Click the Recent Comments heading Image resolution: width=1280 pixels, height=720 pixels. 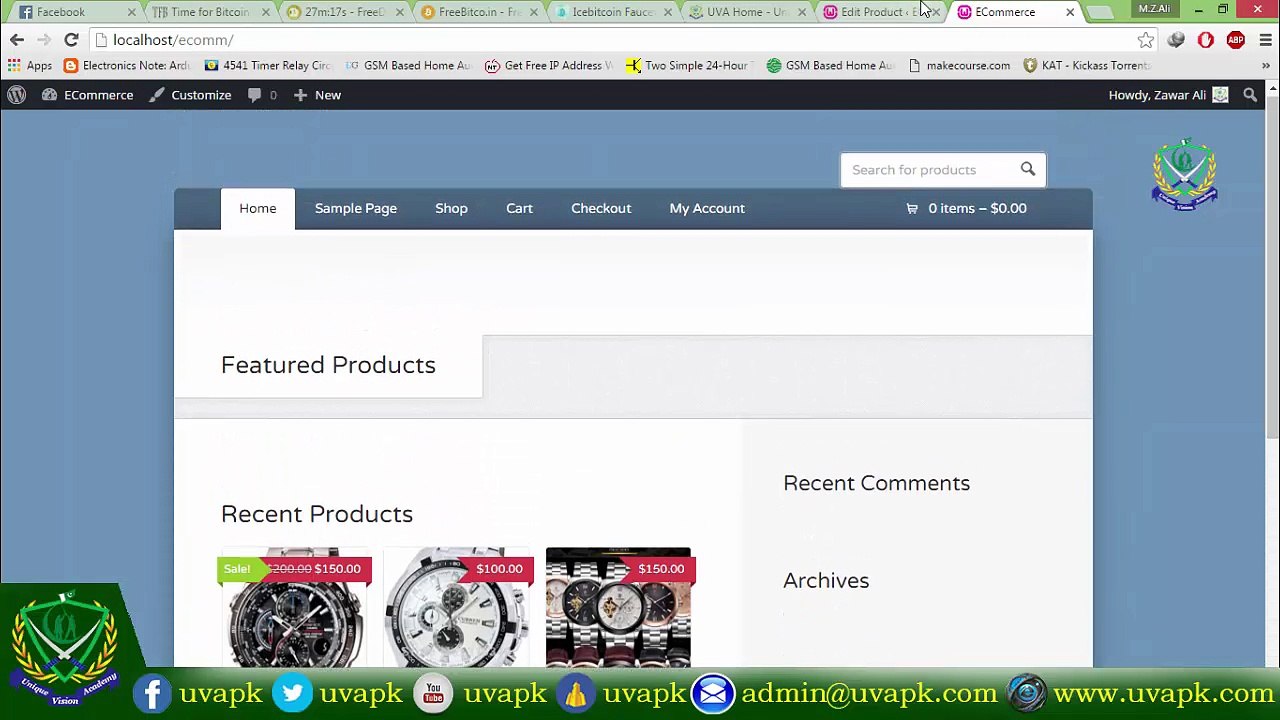point(877,483)
